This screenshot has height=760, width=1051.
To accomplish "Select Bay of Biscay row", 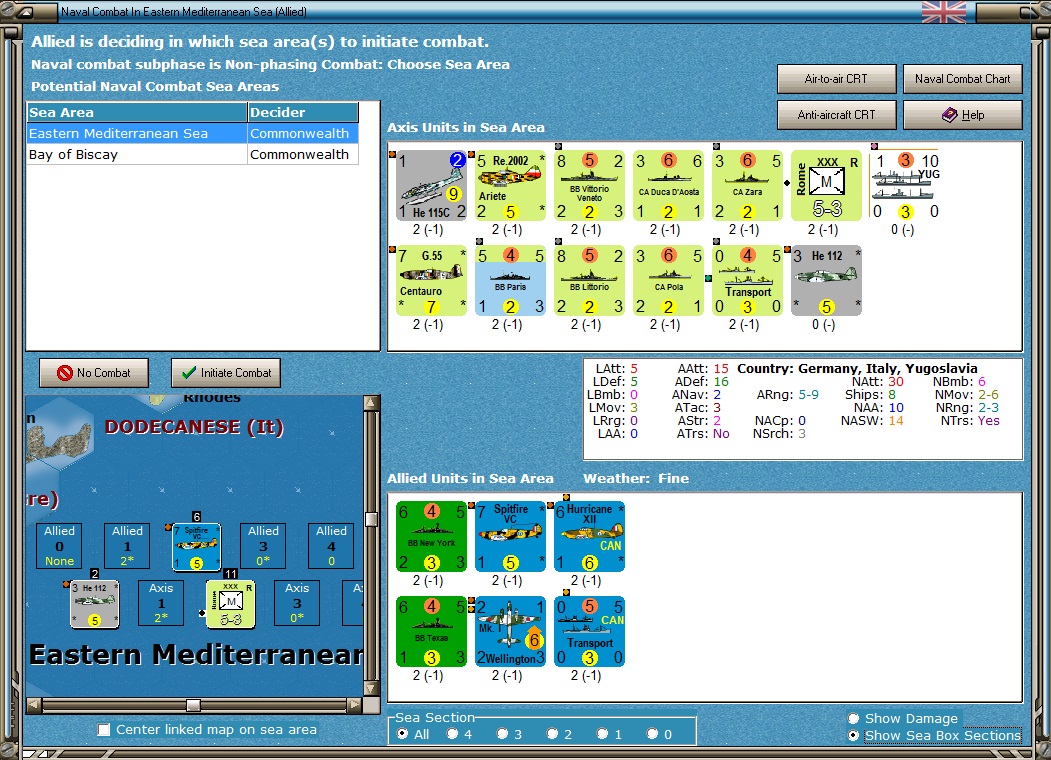I will click(193, 154).
